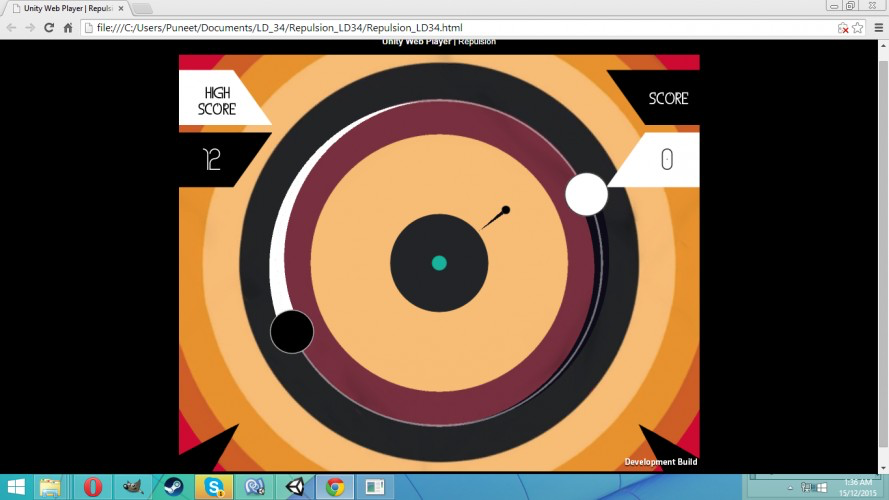
Task: Click the page info icon before URL
Action: click(88, 28)
